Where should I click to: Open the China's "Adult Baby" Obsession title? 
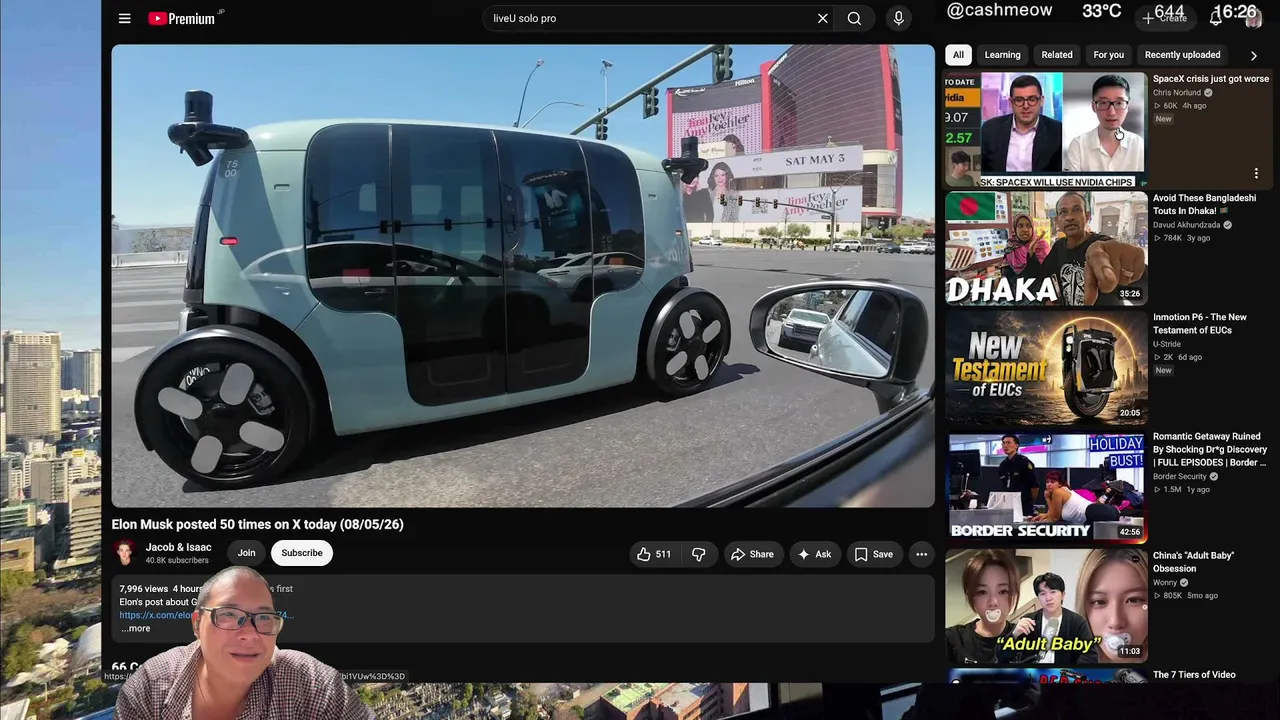(1193, 562)
